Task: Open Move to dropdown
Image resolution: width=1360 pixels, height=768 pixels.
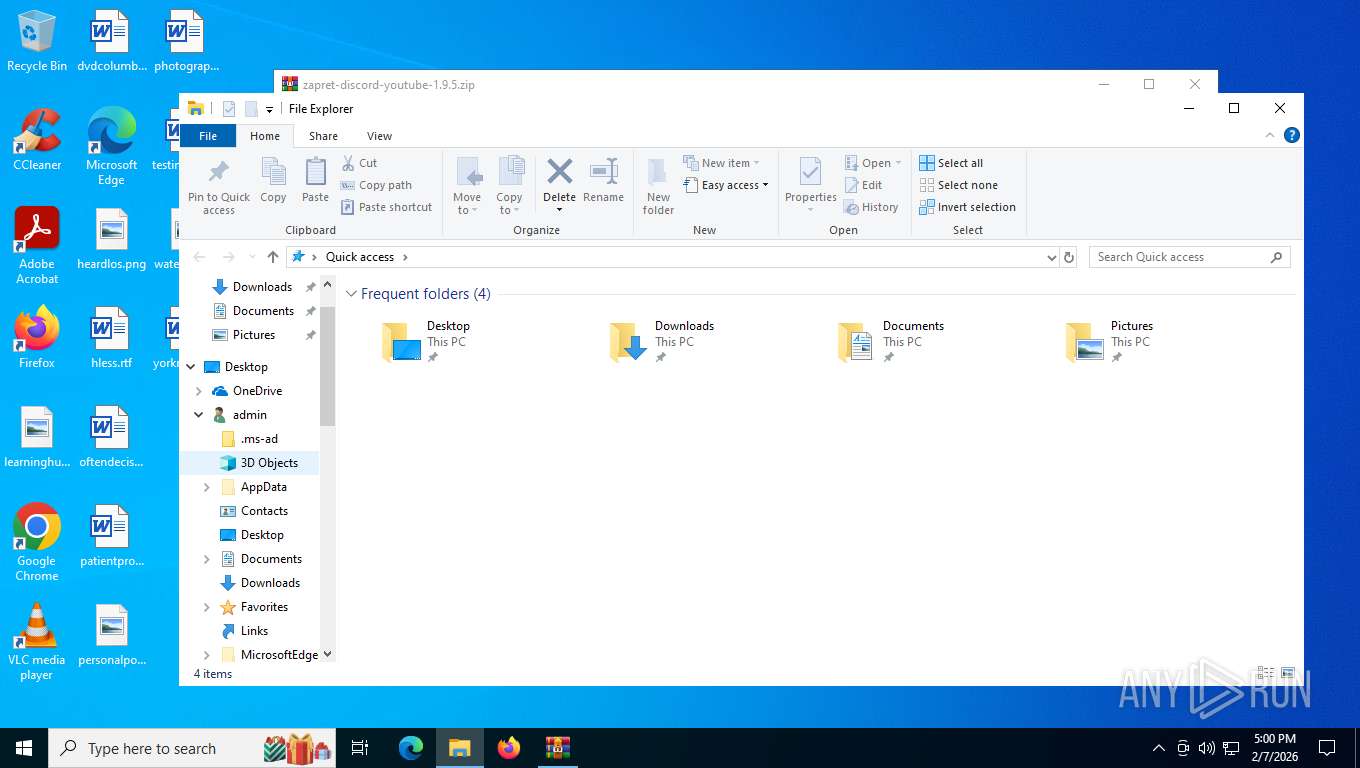Action: tap(467, 204)
